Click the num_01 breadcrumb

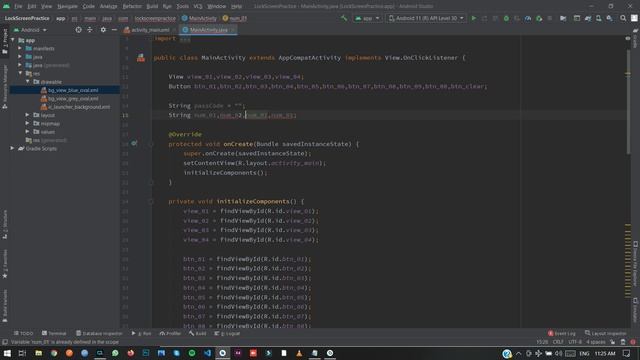coord(235,18)
